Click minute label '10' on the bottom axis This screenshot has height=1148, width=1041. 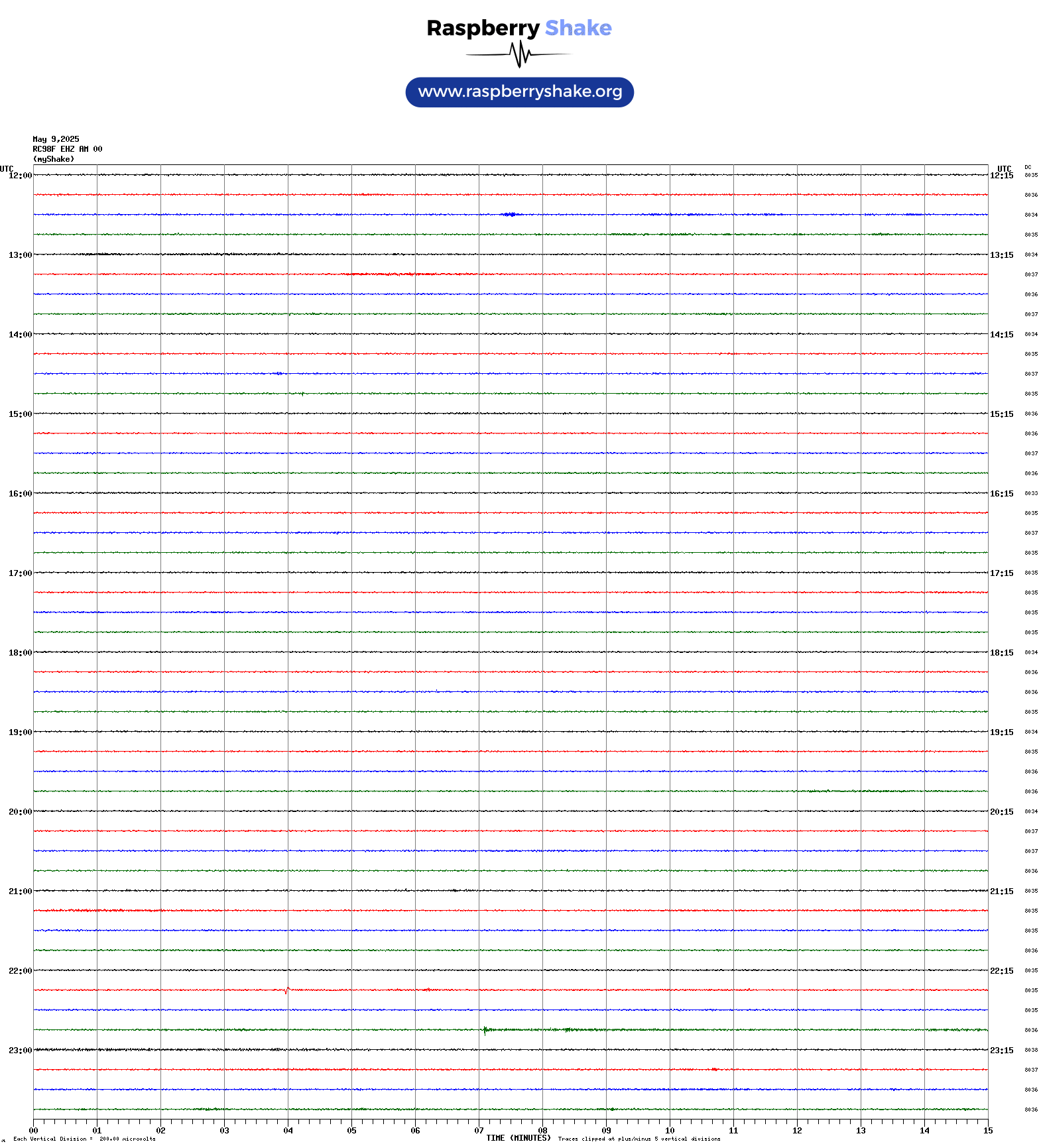pyautogui.click(x=670, y=1131)
